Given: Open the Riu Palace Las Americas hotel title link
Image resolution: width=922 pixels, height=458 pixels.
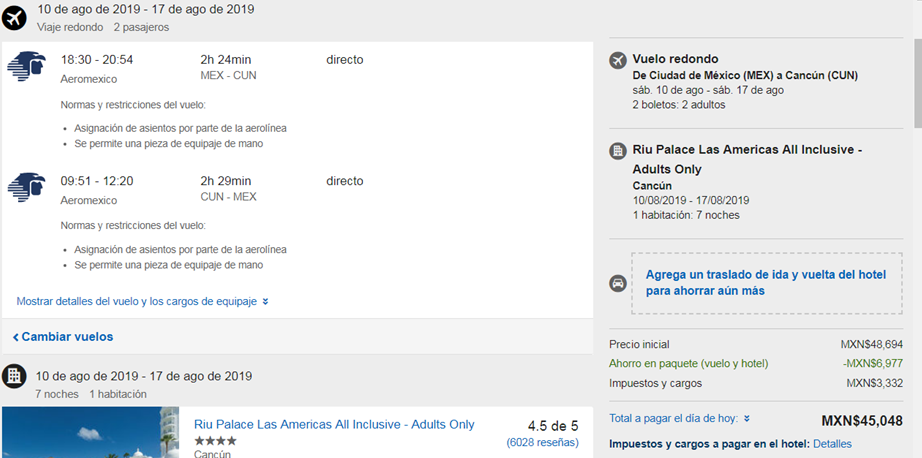Looking at the screenshot, I should pos(334,424).
